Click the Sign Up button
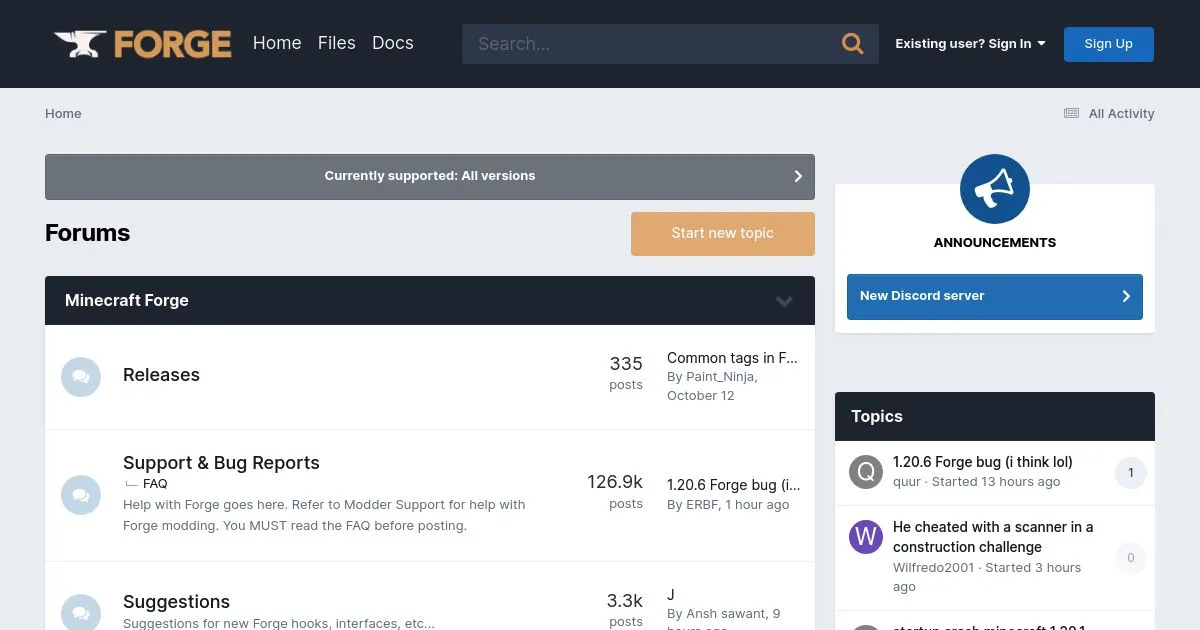The height and width of the screenshot is (630, 1200). pos(1109,44)
